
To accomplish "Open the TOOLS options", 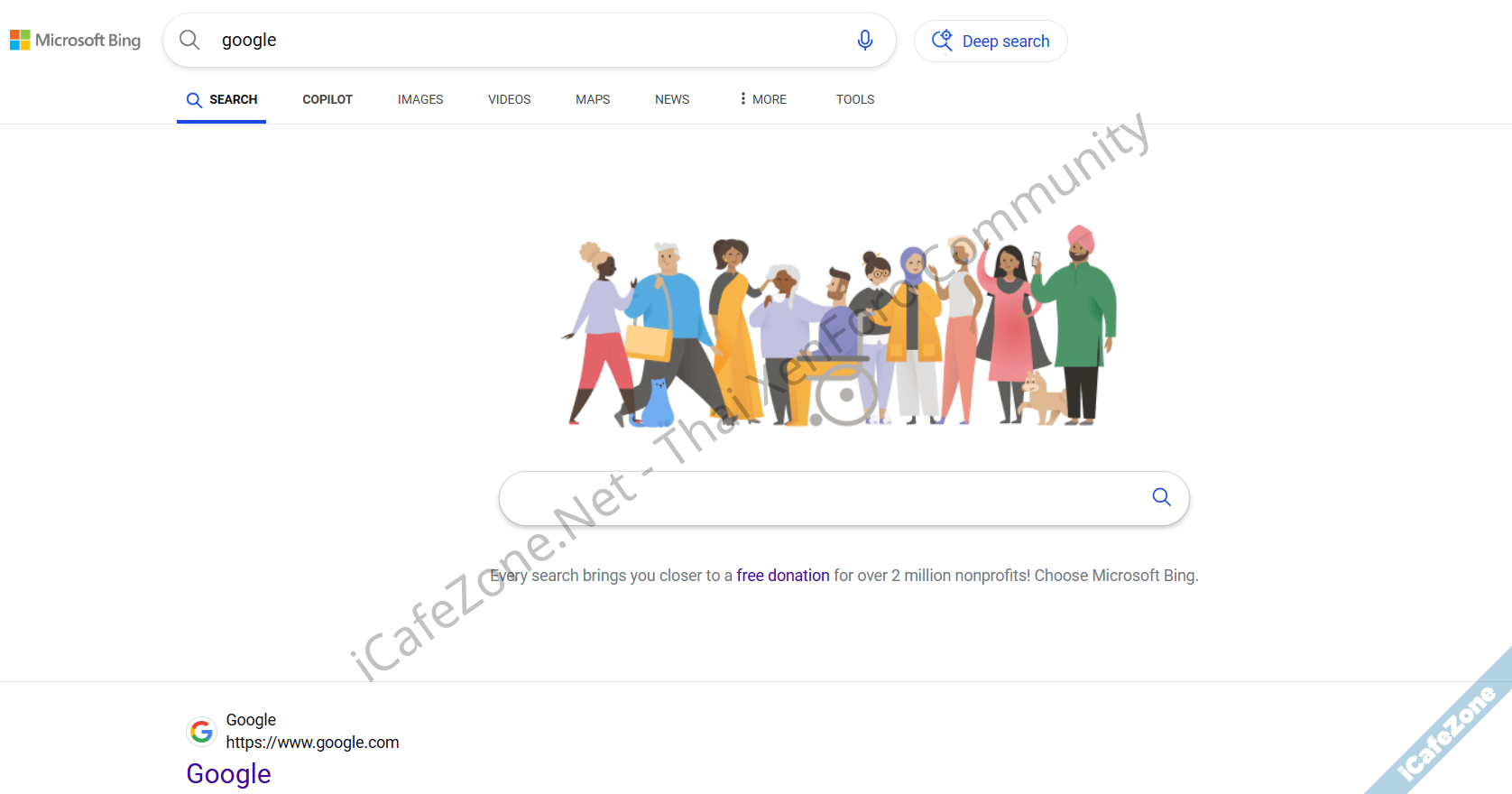I will click(855, 99).
